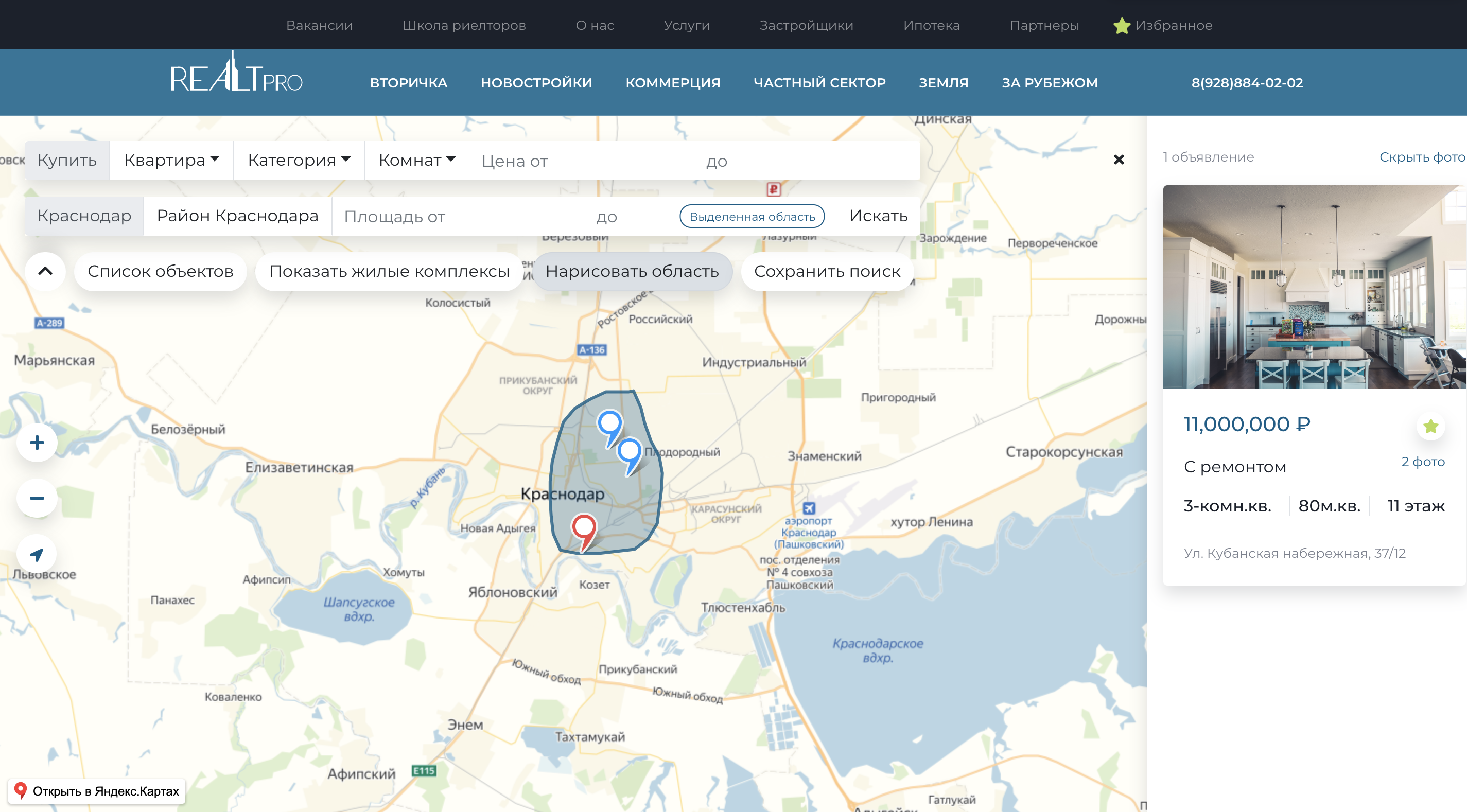Go to Ипотека in top menu
The height and width of the screenshot is (812, 1467).
point(931,25)
